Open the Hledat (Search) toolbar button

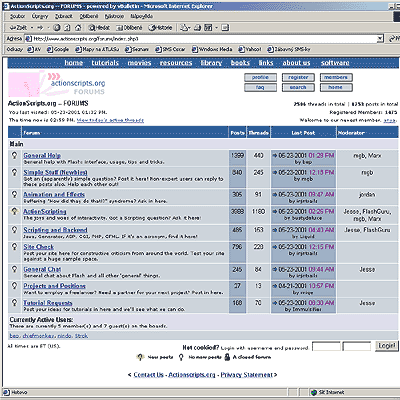(99, 28)
